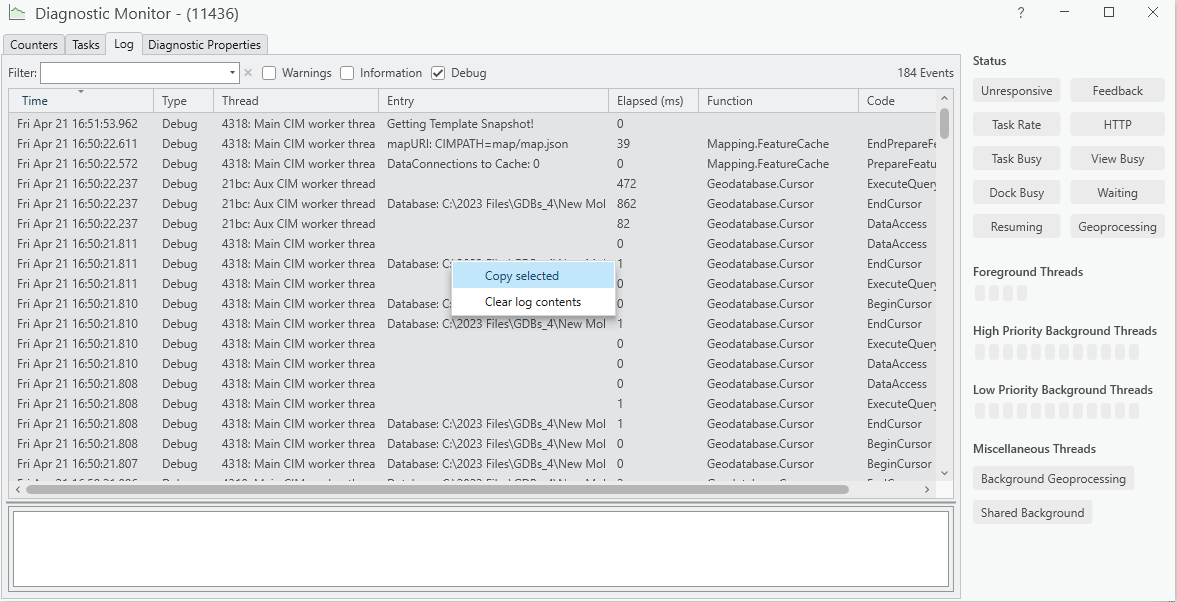
Task: Enable the Information checkbox
Action: (x=347, y=72)
